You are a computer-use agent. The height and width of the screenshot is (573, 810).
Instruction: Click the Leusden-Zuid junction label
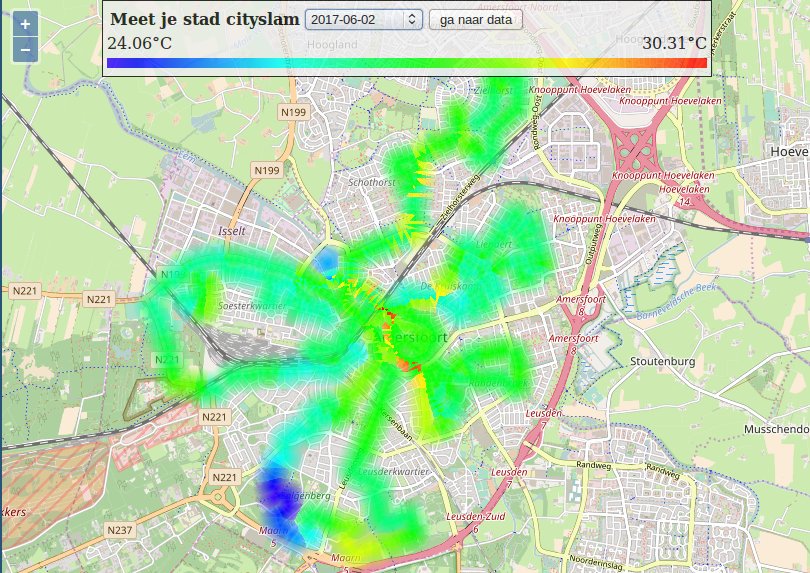[x=476, y=516]
